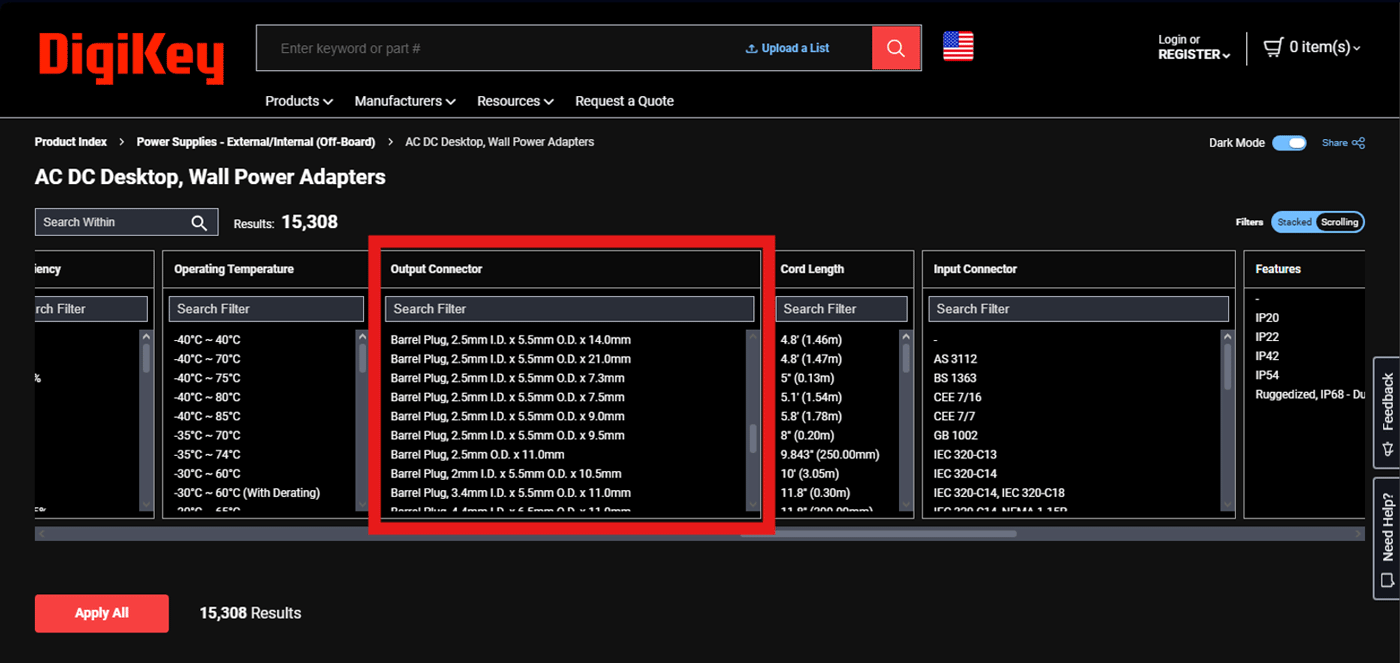Select Barrel Plug 2mm I.D. x 5.5mm O.D. x 10.5mm
Screen dimensions: 1400x663
[506, 474]
